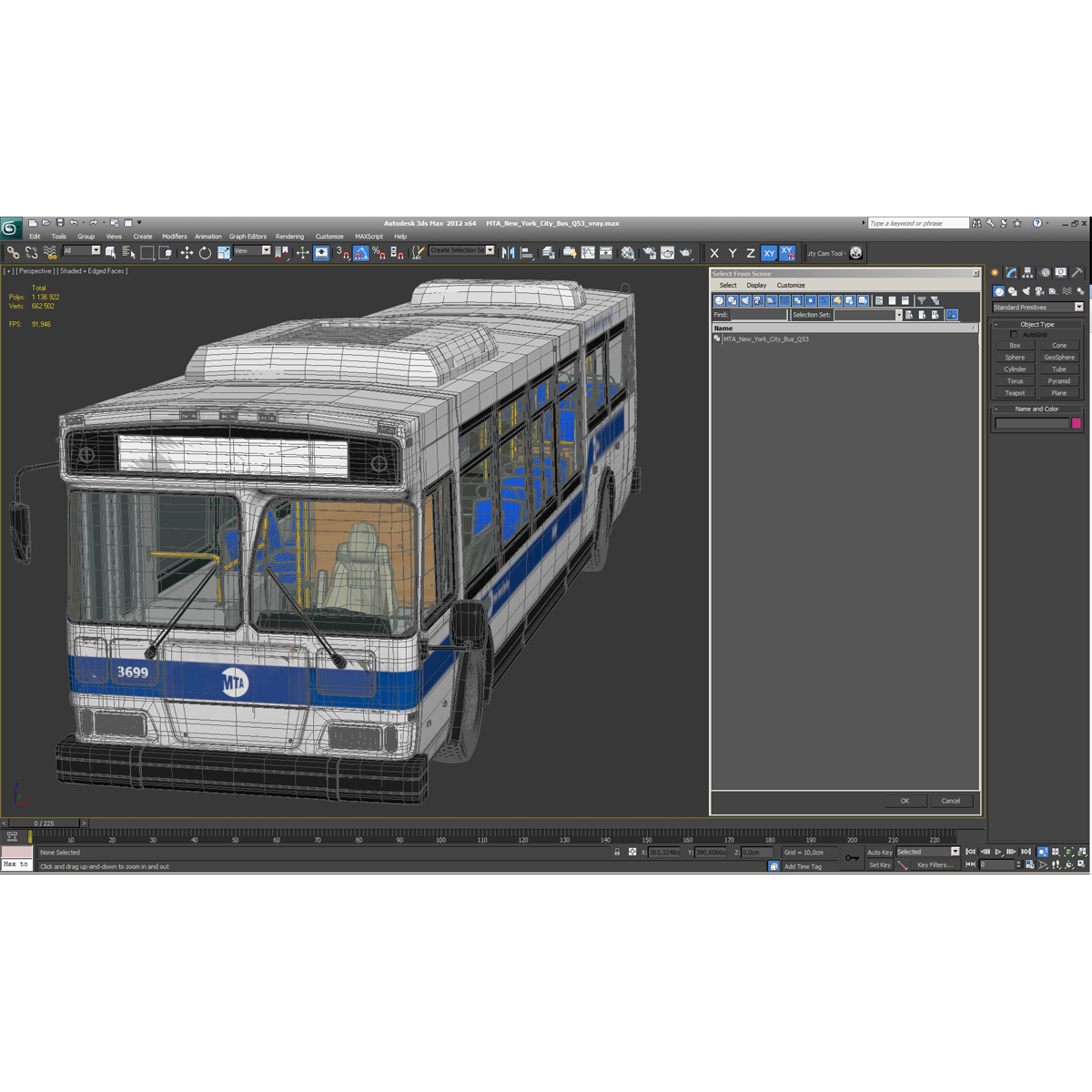The width and height of the screenshot is (1092, 1092).
Task: Click the Render Setup icon
Action: click(649, 253)
